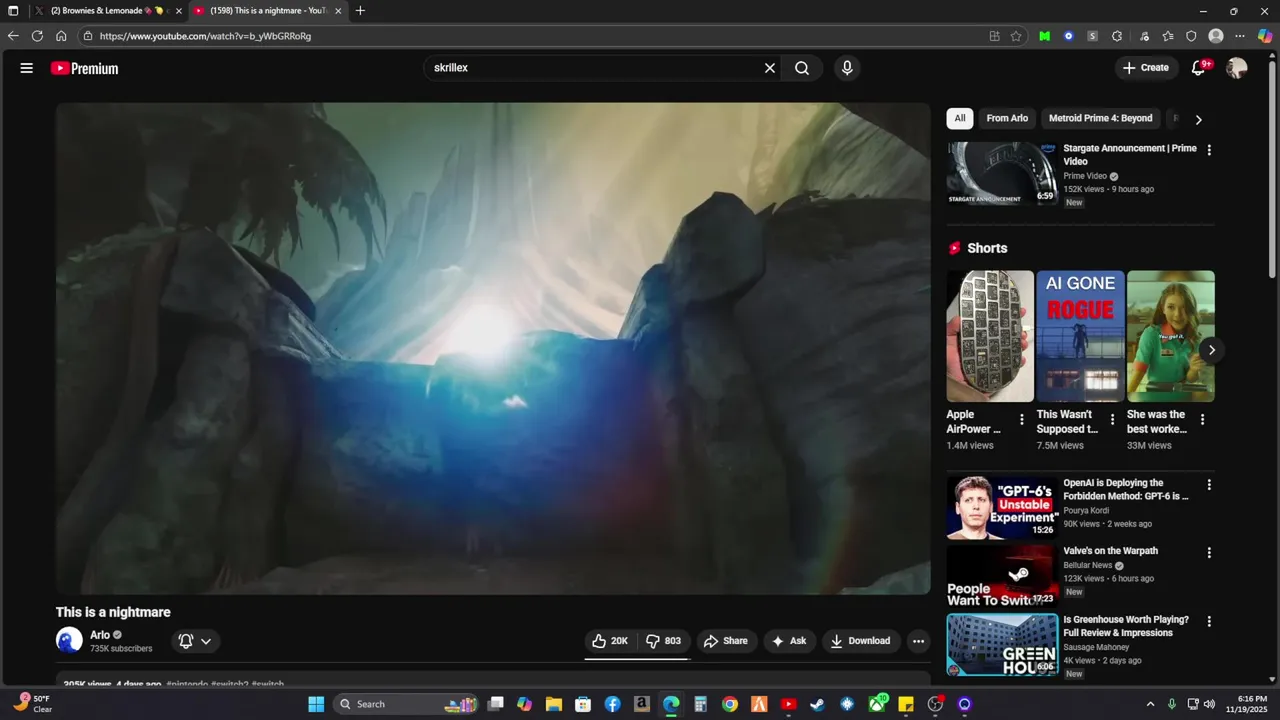Image resolution: width=1280 pixels, height=720 pixels.
Task: Open a new browser tab
Action: [360, 11]
